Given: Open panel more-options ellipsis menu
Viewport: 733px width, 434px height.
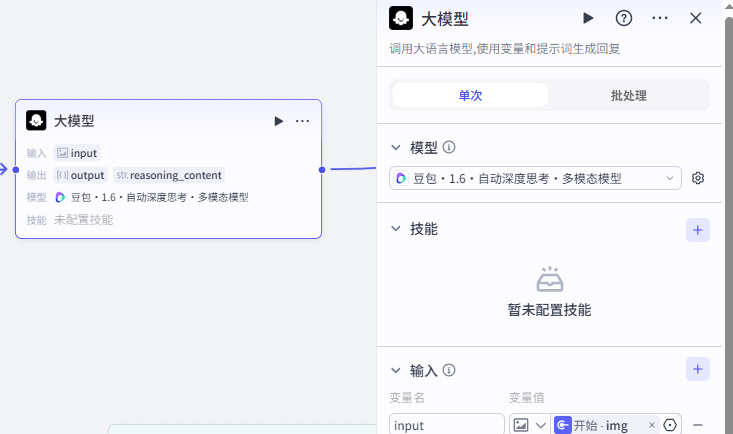Looking at the screenshot, I should click(x=660, y=18).
